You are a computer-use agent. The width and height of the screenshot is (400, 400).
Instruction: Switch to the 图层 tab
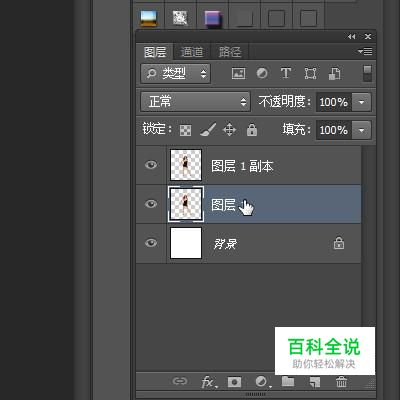click(x=155, y=52)
